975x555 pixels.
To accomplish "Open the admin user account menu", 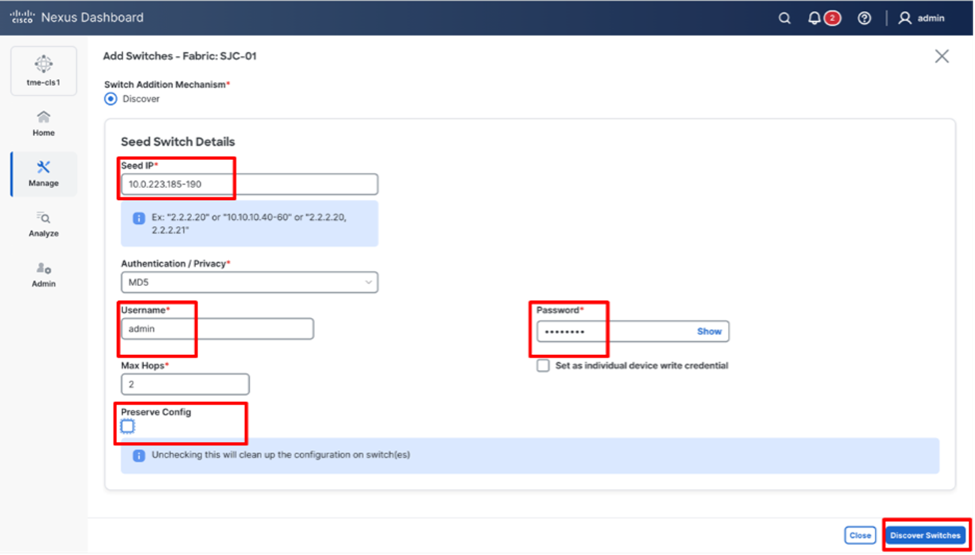I will [x=922, y=18].
